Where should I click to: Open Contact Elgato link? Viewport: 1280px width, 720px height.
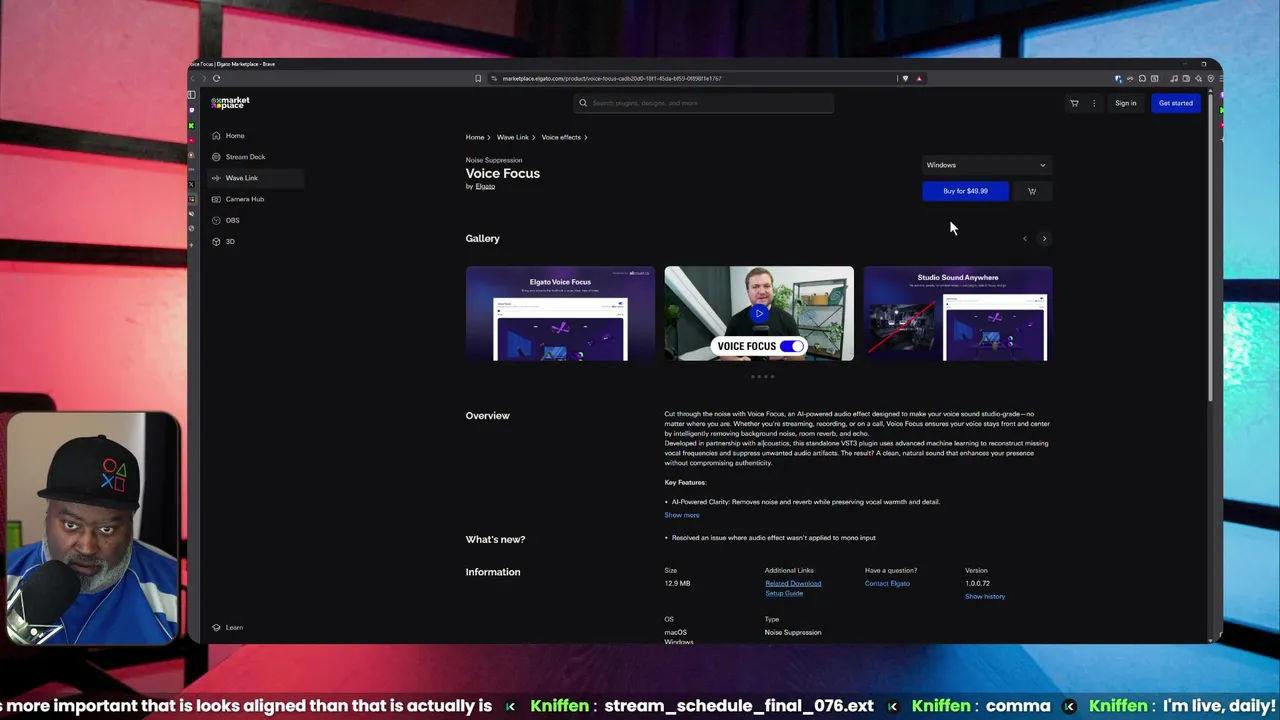click(887, 583)
